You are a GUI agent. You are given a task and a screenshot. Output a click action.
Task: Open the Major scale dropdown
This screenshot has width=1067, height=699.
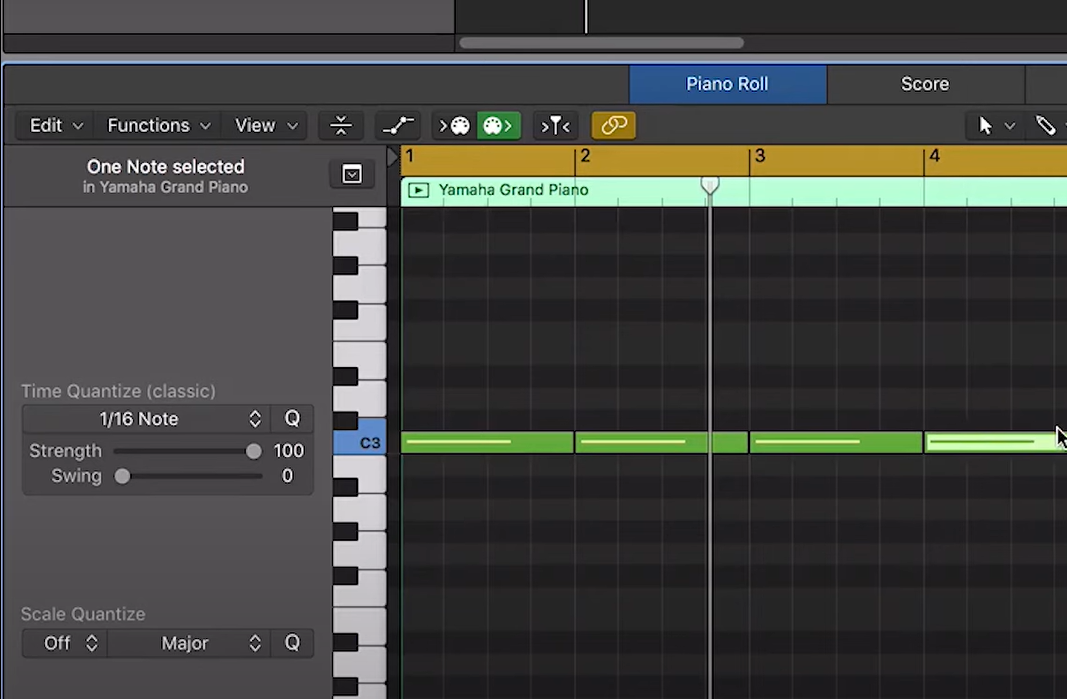189,643
